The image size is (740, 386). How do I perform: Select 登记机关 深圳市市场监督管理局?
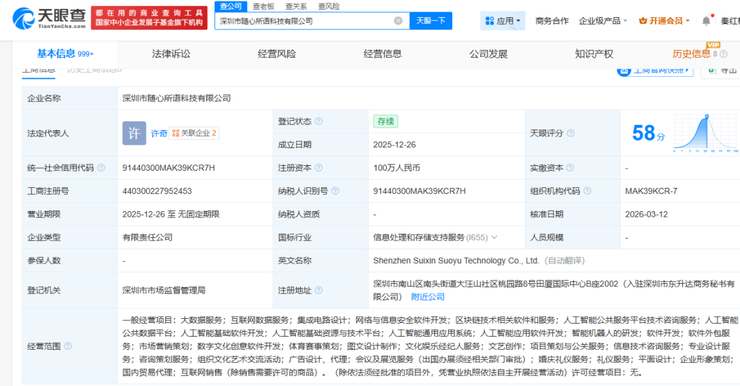(164, 290)
